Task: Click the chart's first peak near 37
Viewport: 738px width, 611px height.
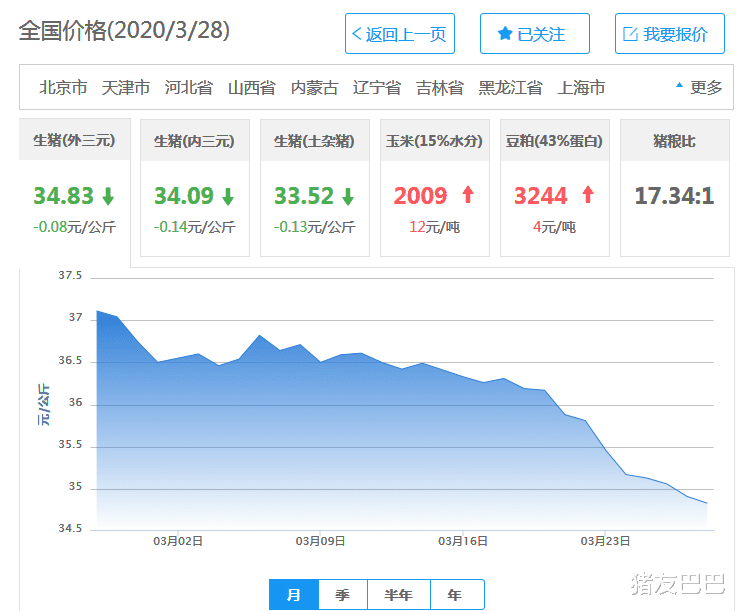Action: (x=97, y=311)
